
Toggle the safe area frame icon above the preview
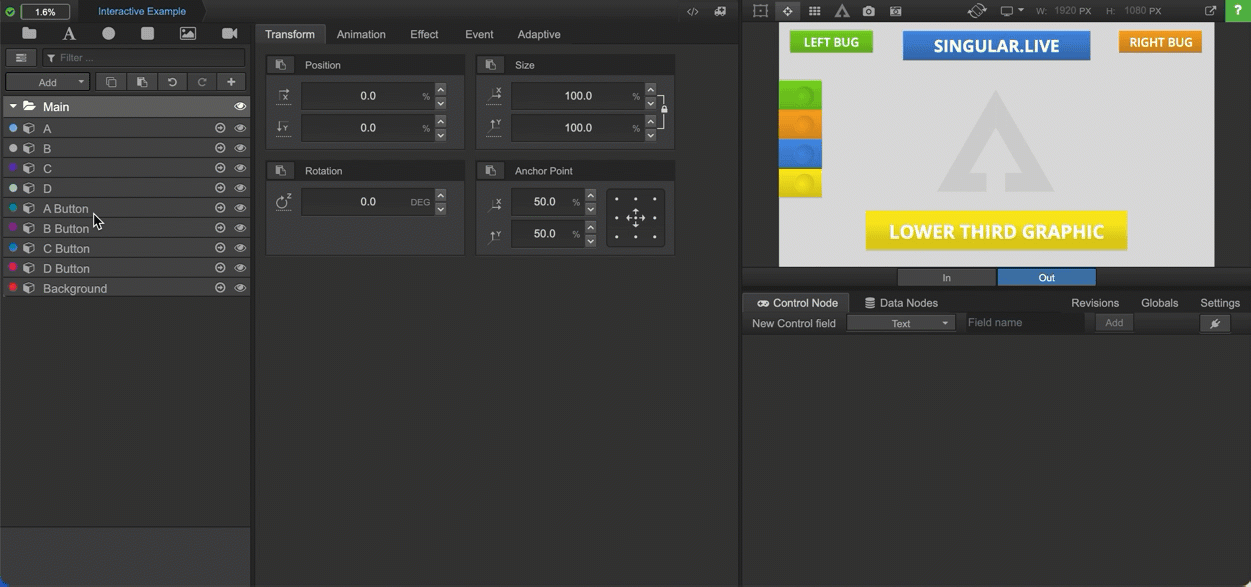coord(760,11)
